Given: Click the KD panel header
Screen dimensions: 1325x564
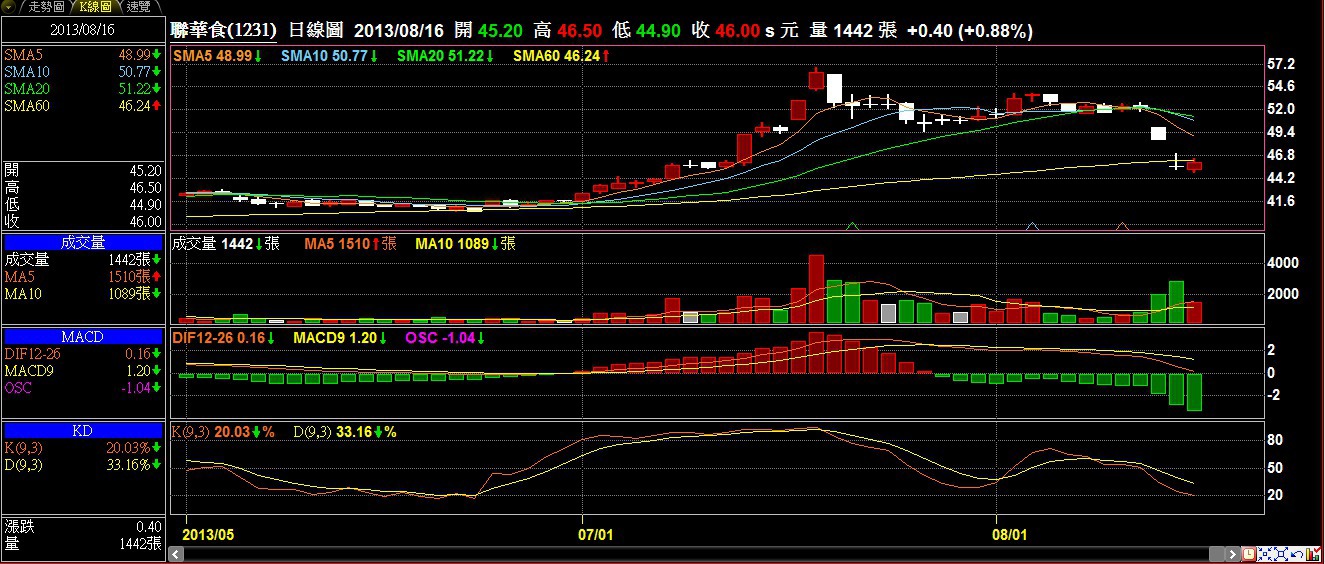Looking at the screenshot, I should coord(83,431).
